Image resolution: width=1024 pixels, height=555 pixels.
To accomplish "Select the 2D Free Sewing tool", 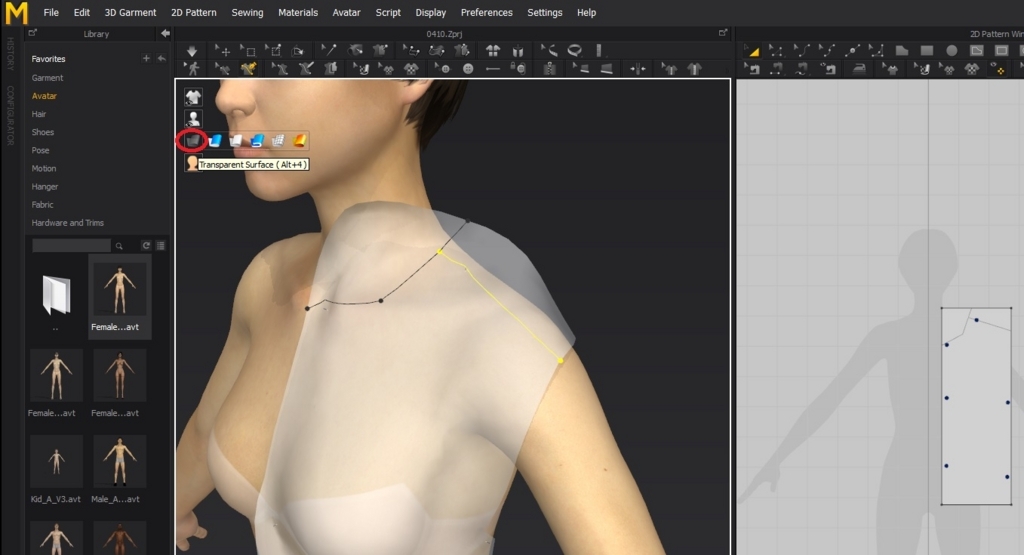I will [801, 69].
